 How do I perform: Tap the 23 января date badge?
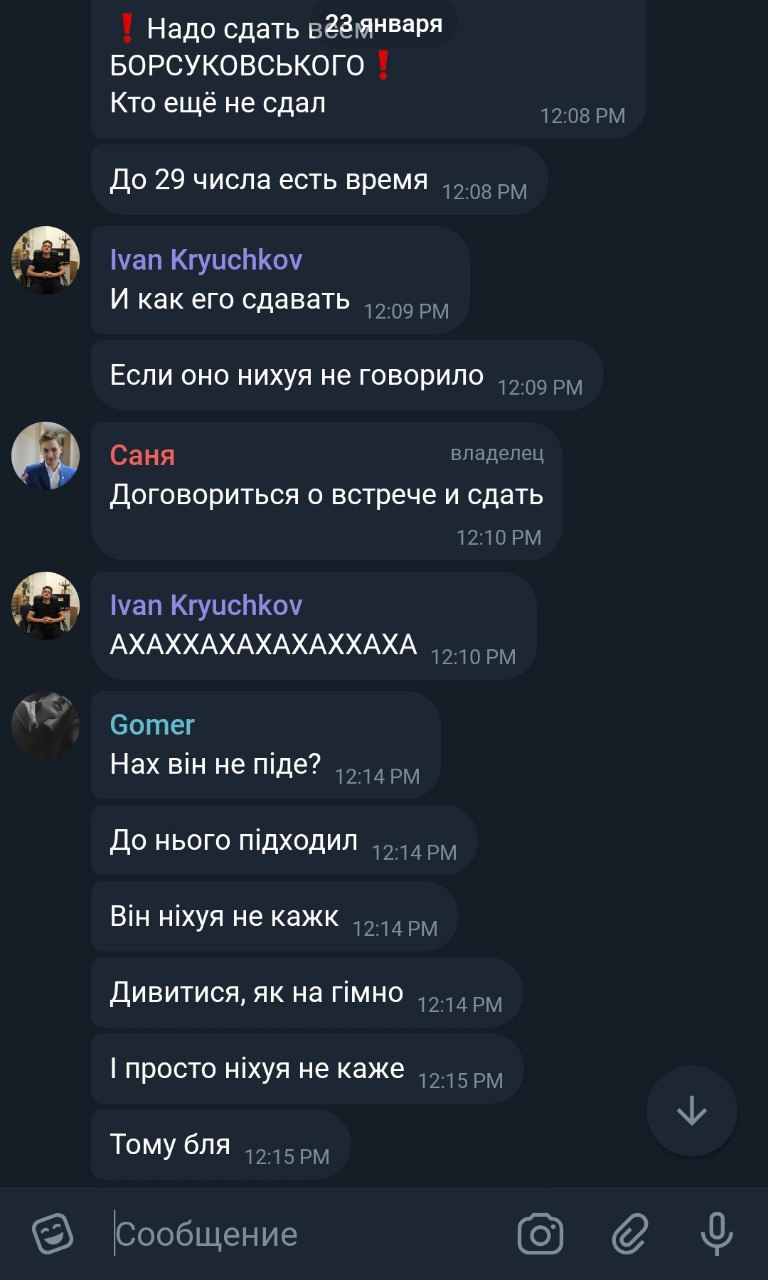[x=384, y=24]
